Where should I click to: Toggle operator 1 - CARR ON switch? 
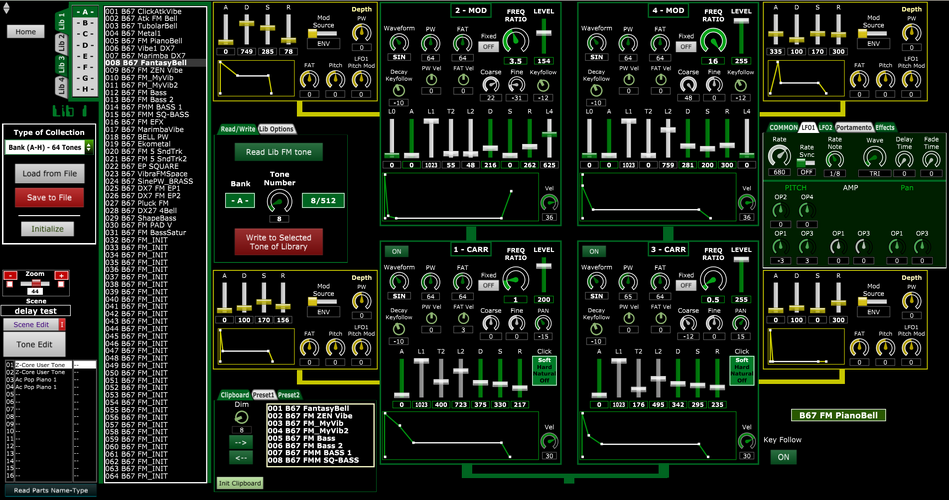pyautogui.click(x=396, y=252)
